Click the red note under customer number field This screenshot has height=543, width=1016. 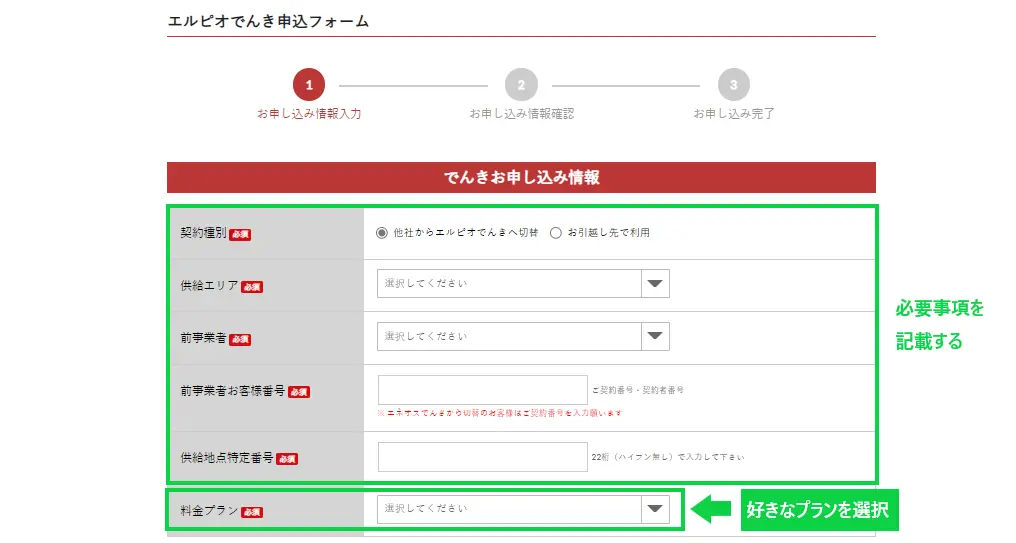click(x=500, y=413)
